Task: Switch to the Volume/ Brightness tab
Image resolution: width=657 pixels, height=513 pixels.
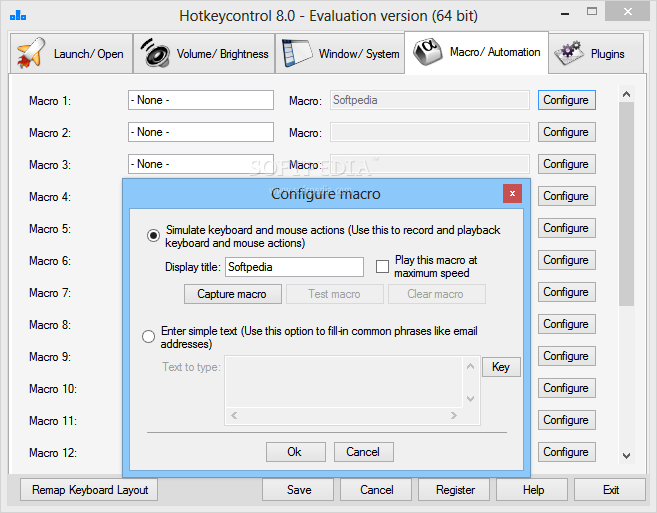Action: (204, 54)
